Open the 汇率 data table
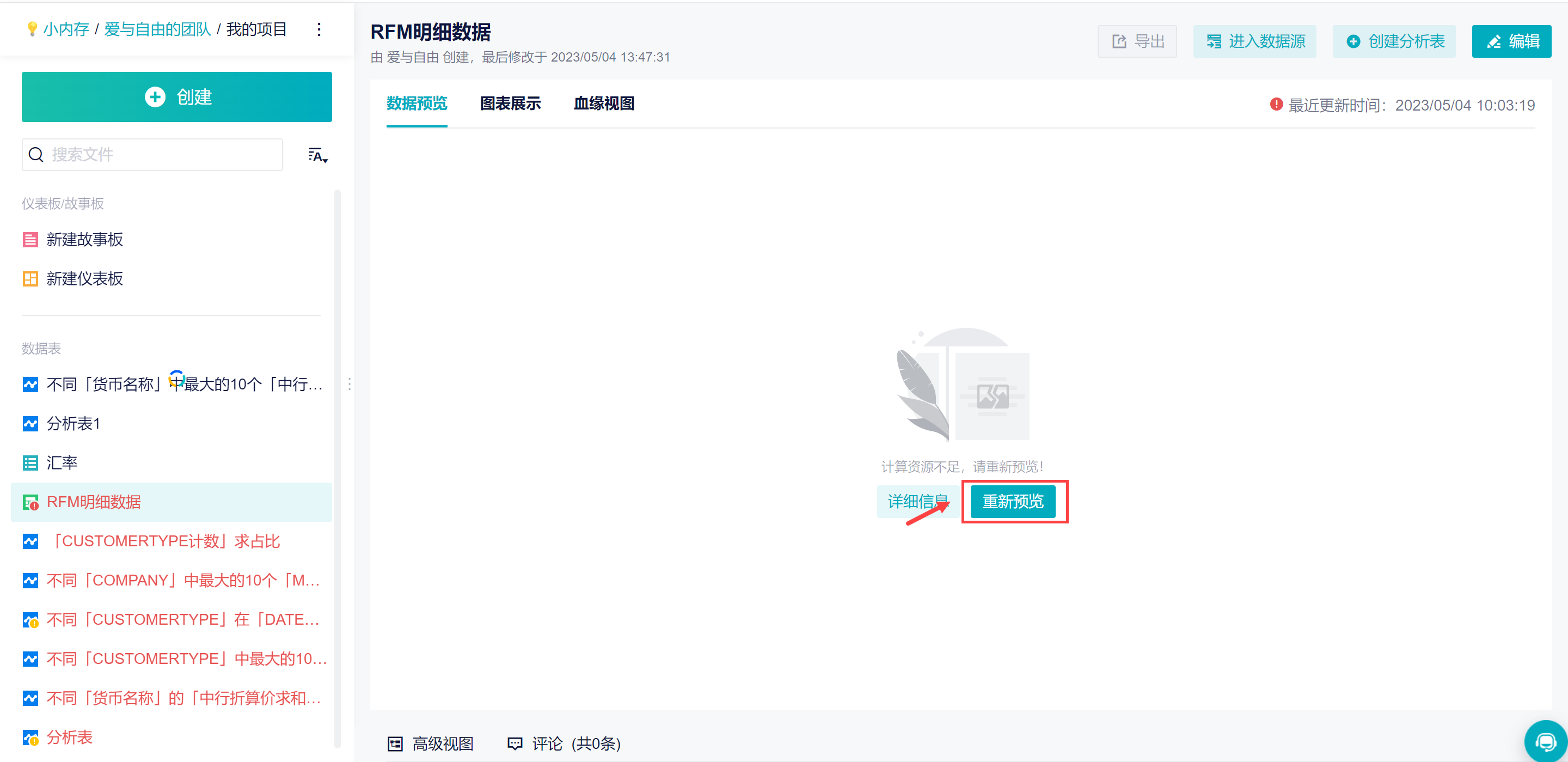The height and width of the screenshot is (762, 1568). (x=62, y=462)
